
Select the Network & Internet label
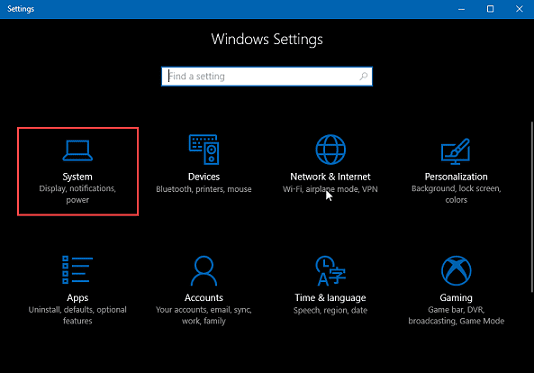tap(330, 176)
